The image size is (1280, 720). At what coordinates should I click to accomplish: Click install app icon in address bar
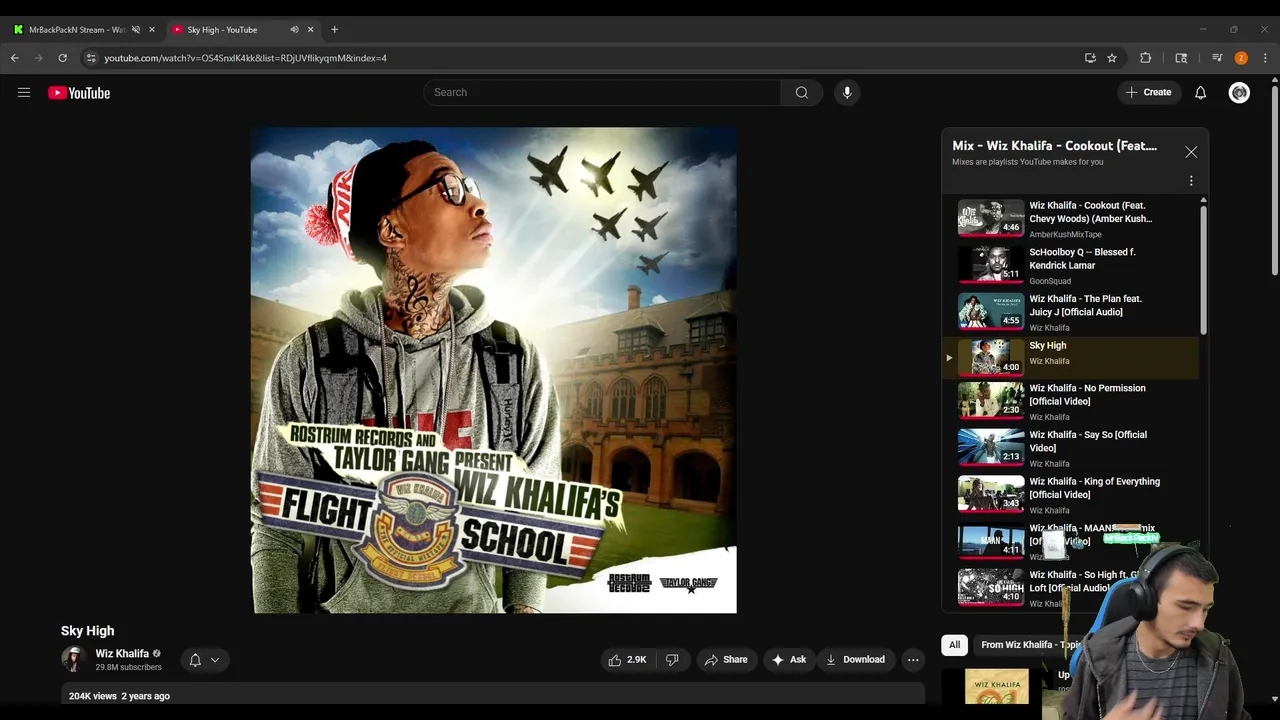coord(1090,58)
